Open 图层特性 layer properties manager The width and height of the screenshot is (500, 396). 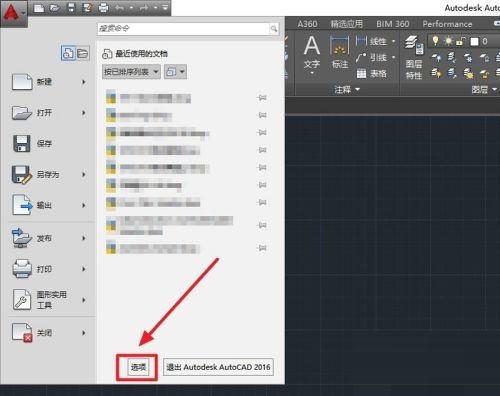pos(414,57)
